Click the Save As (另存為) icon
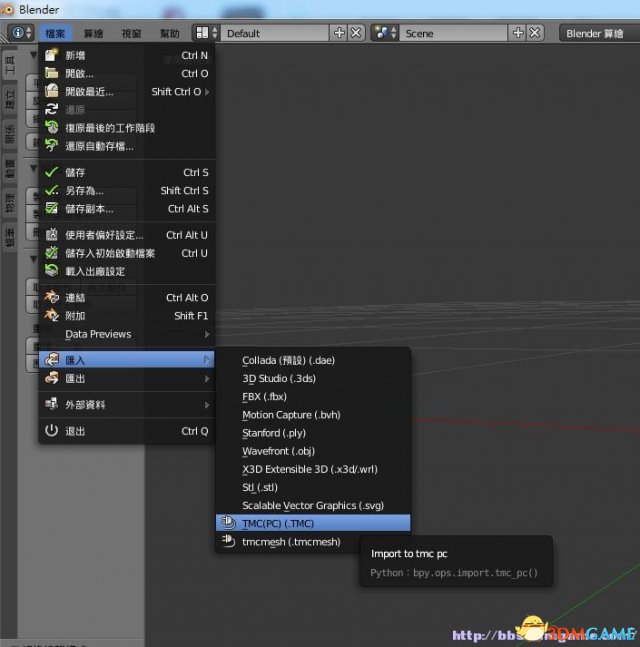The height and width of the screenshot is (647, 640). click(52, 190)
